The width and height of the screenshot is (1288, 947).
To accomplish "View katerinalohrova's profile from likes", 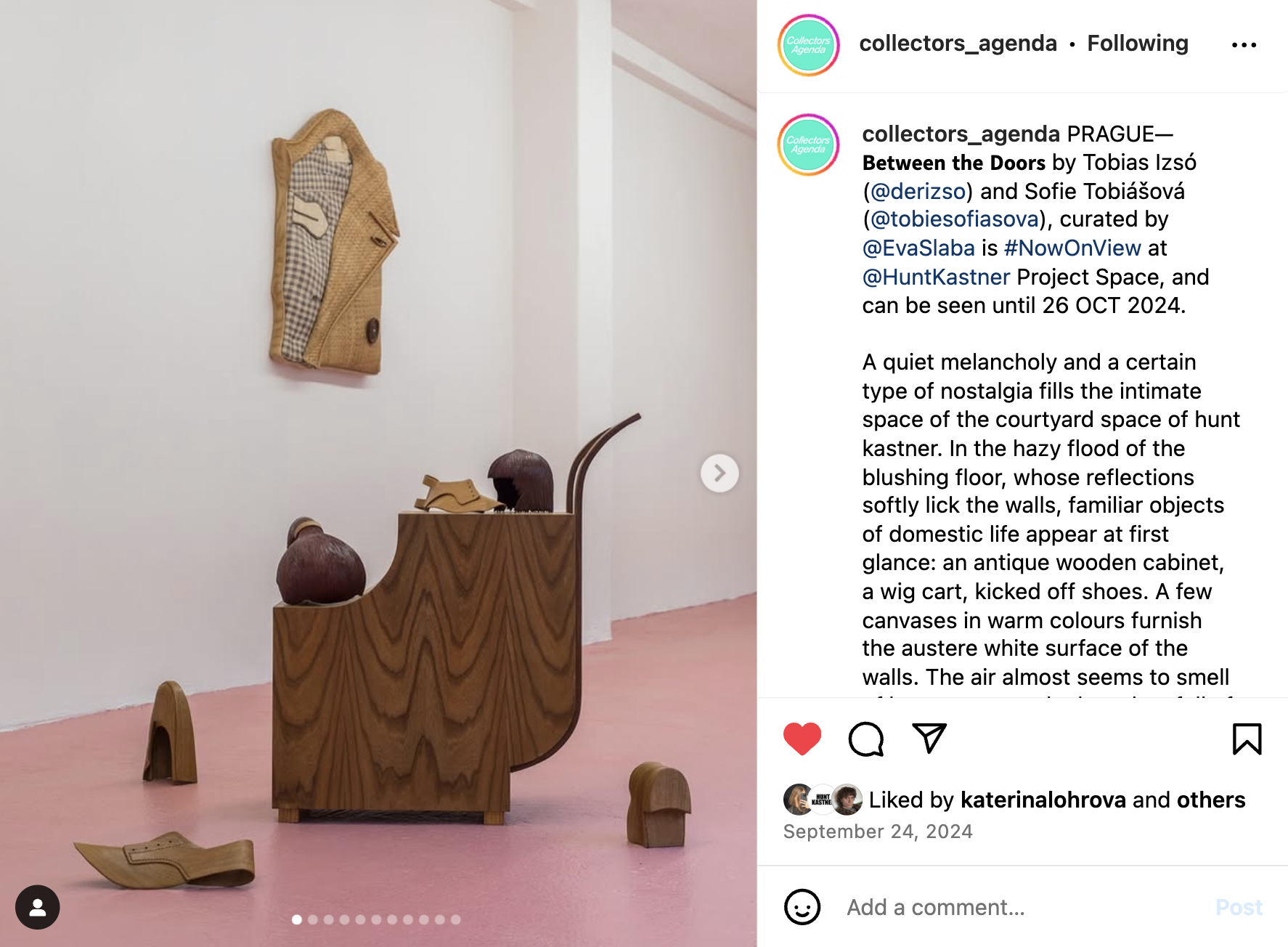I will pyautogui.click(x=1043, y=800).
